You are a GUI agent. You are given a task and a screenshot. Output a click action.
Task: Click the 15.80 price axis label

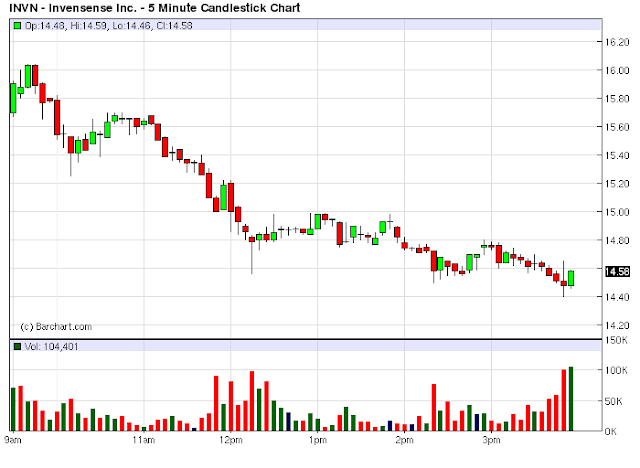[617, 98]
